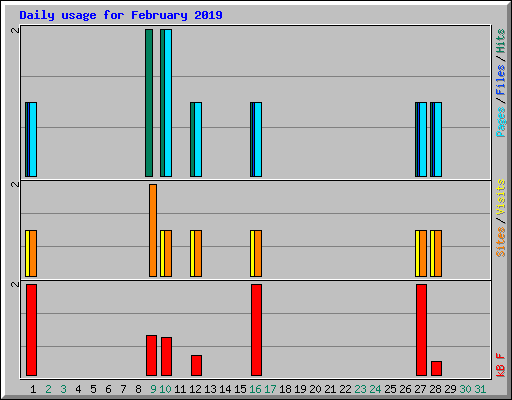Click green day label "16" on the x-axis
The height and width of the screenshot is (400, 512).
tap(255, 389)
